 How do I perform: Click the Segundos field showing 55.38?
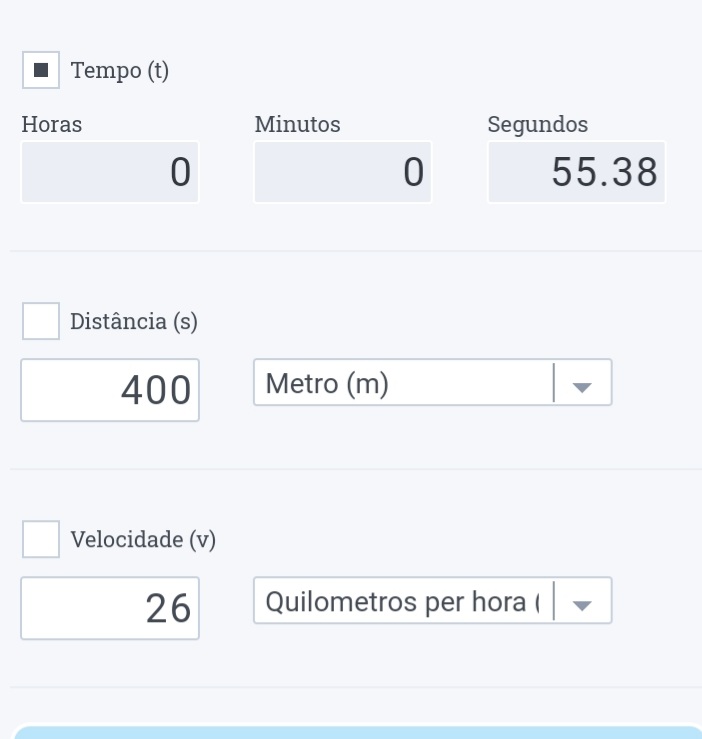tap(576, 172)
